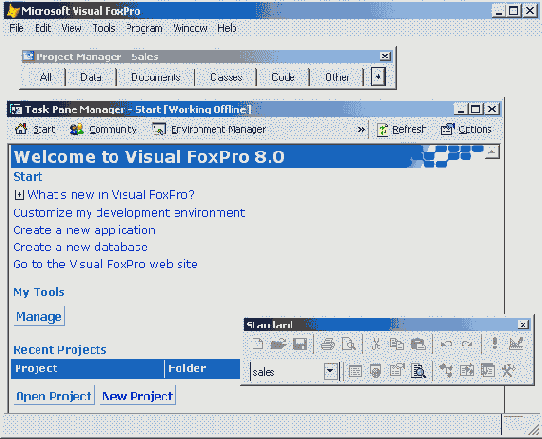Click What's new in Visual FoxPro link
Image resolution: width=542 pixels, height=439 pixels.
111,195
